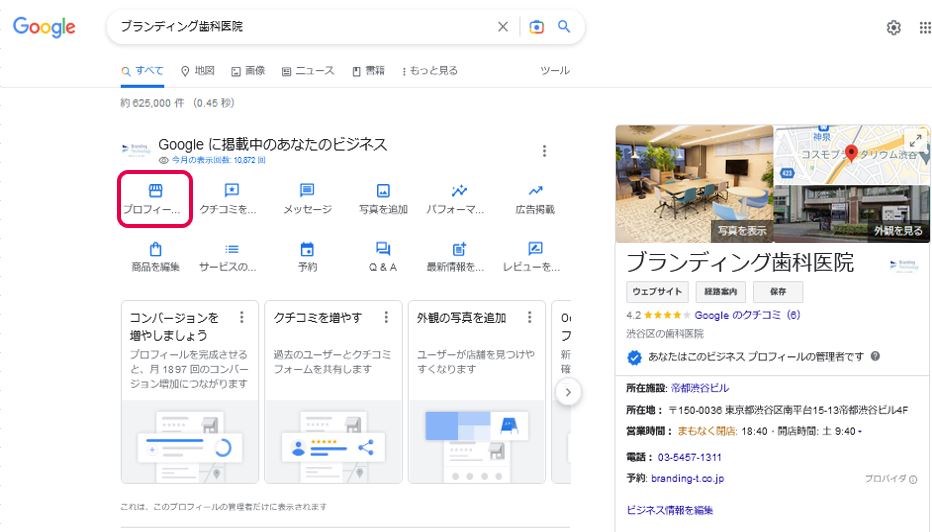Click the ウェブサイト button
Screen dimensions: 932x532
click(x=657, y=292)
